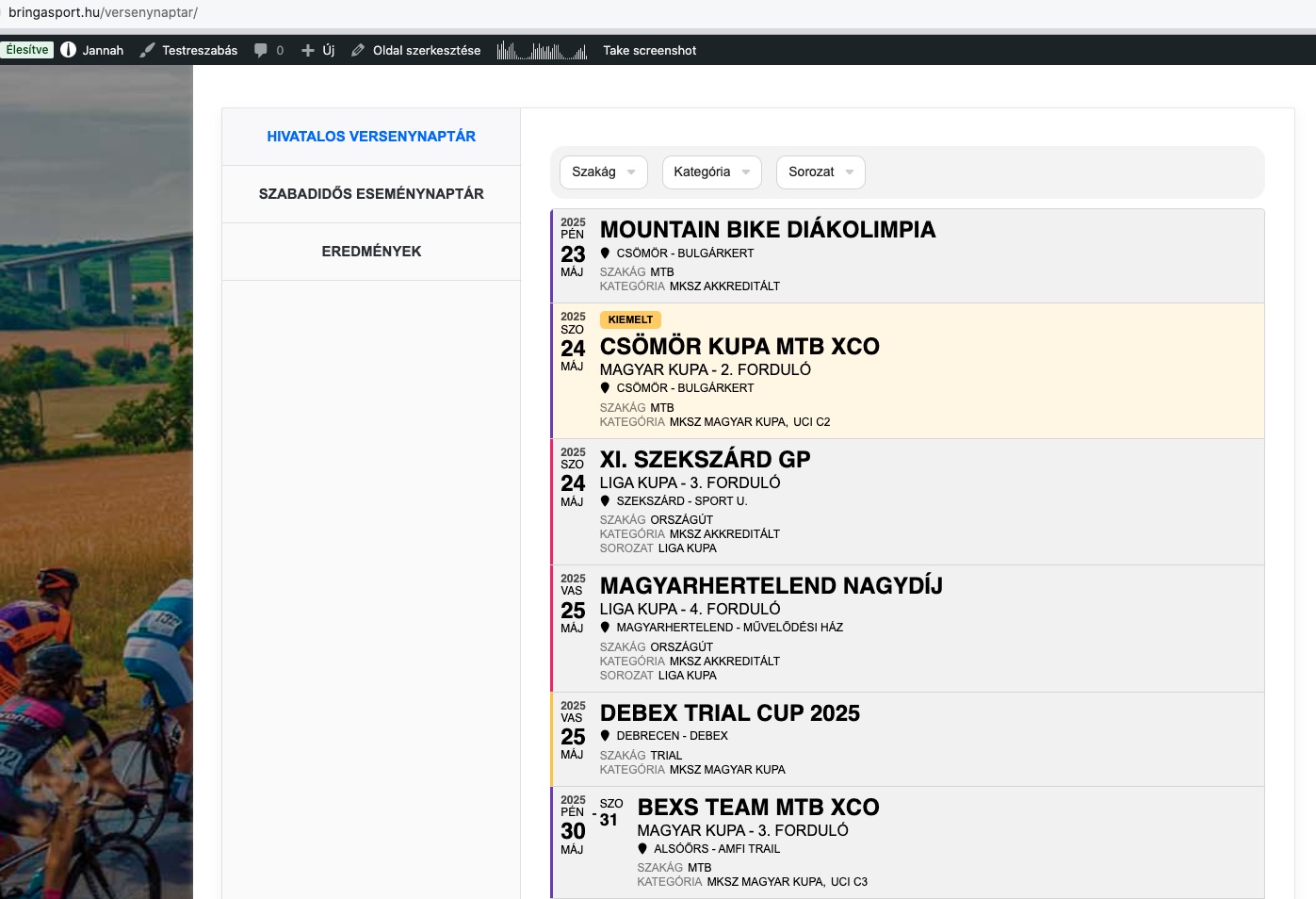Click the pencil icon for Oldal szerkesztése

point(358,50)
